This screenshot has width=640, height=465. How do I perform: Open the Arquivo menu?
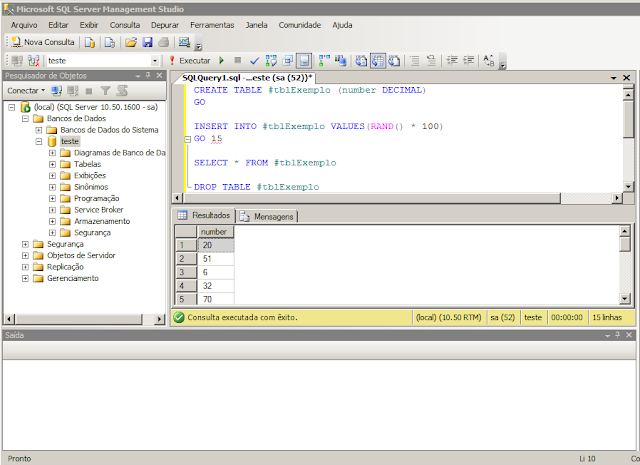tap(24, 25)
